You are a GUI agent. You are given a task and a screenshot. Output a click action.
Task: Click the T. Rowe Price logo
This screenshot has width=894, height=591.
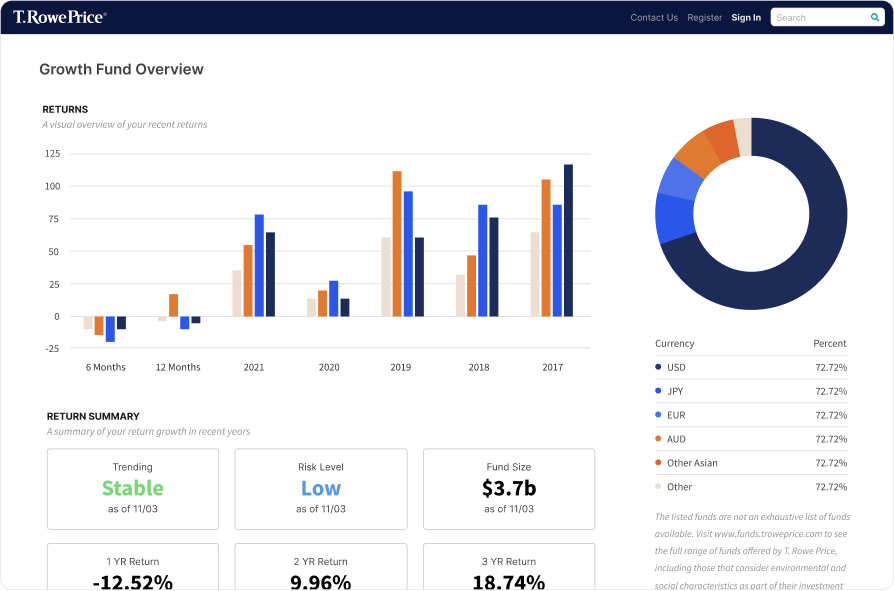coord(60,17)
